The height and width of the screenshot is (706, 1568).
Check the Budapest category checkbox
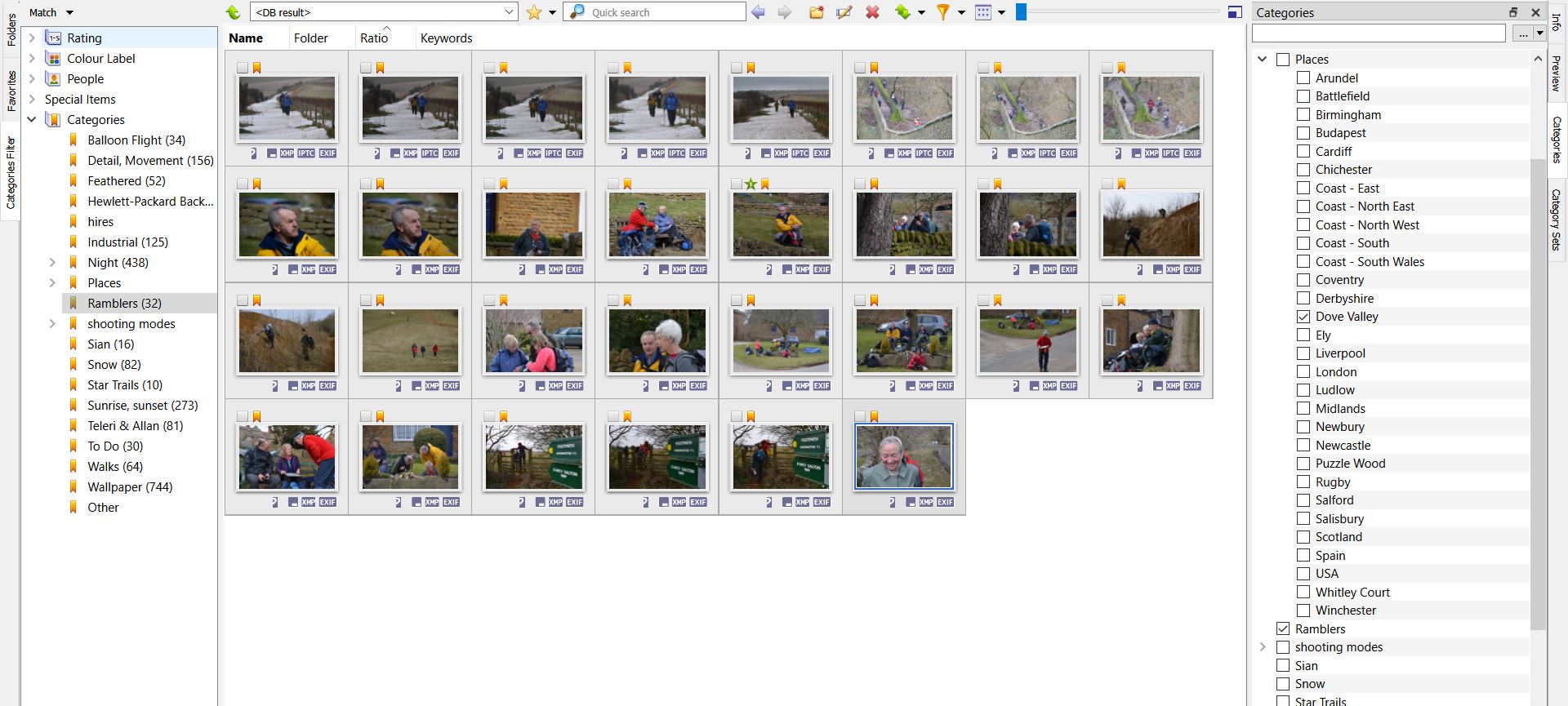click(1303, 133)
